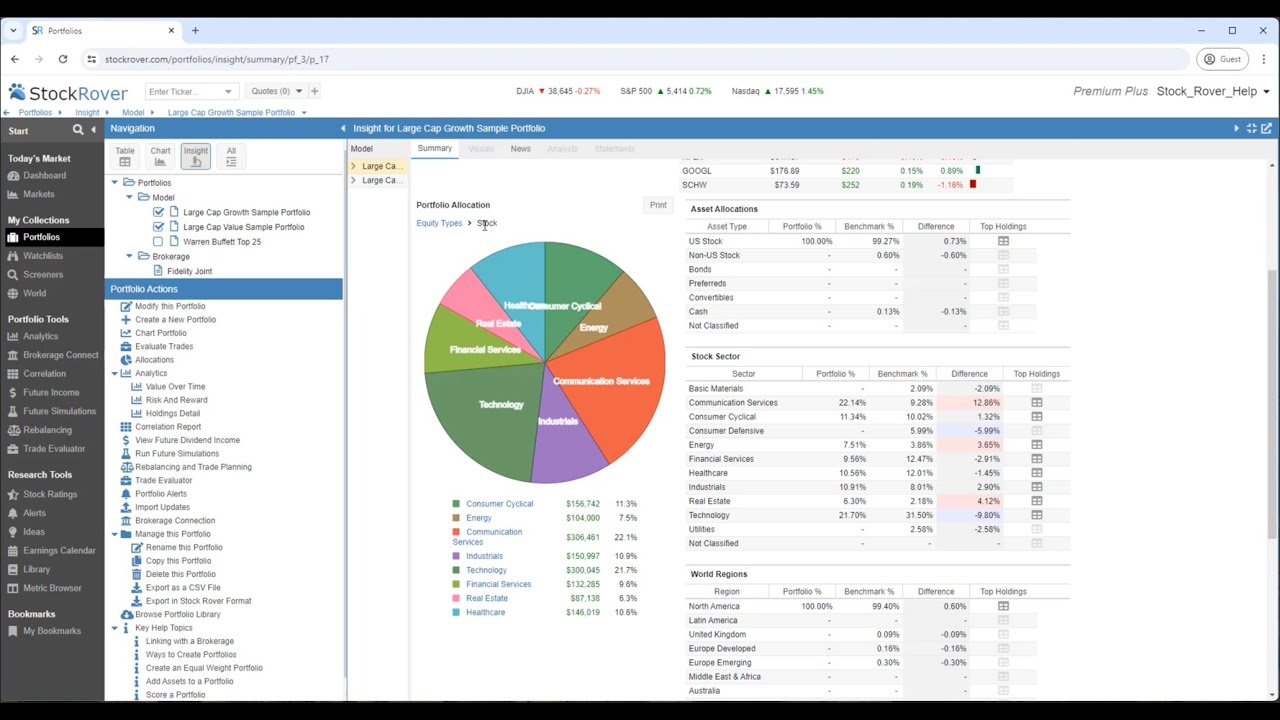The image size is (1280, 720).
Task: Collapse the Analytics actions group
Action: pyautogui.click(x=114, y=373)
